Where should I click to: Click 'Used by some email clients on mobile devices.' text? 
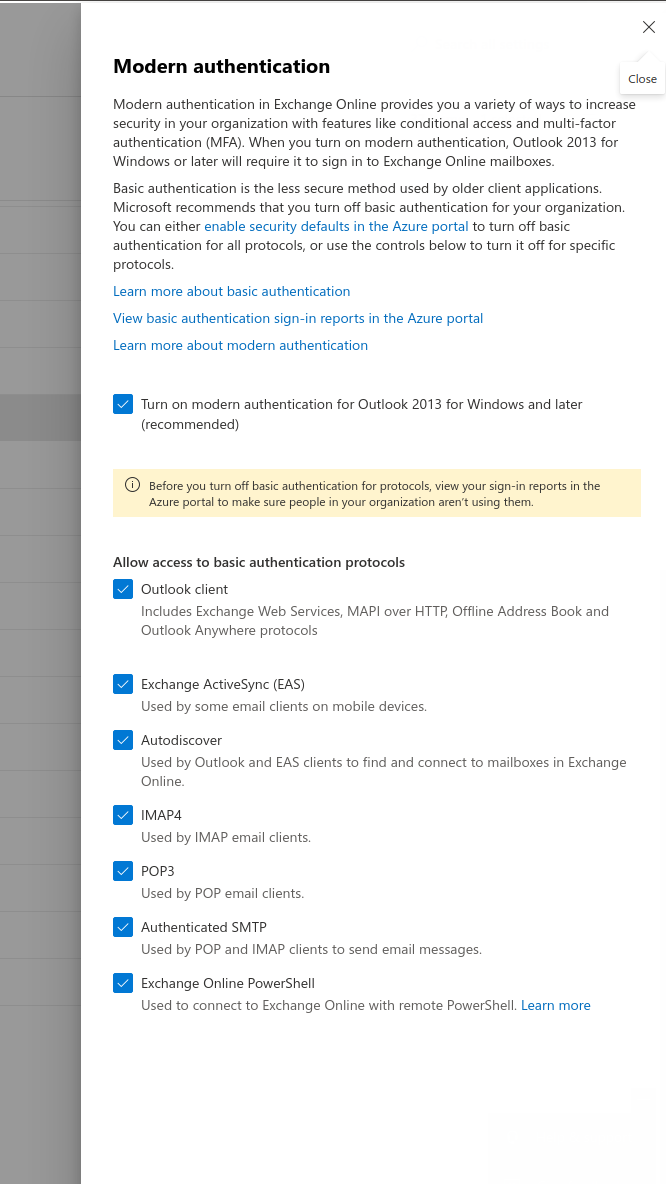tap(284, 707)
